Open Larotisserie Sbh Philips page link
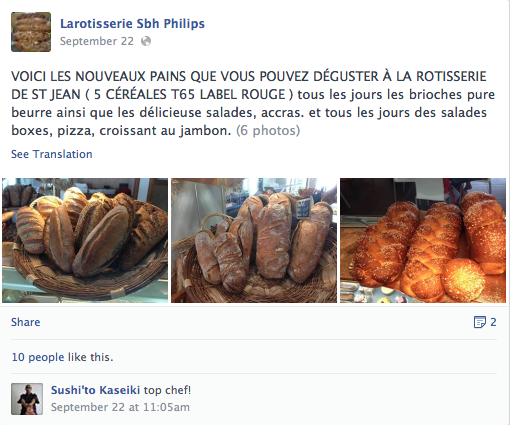Image resolution: width=510 pixels, height=425 pixels. [132, 24]
